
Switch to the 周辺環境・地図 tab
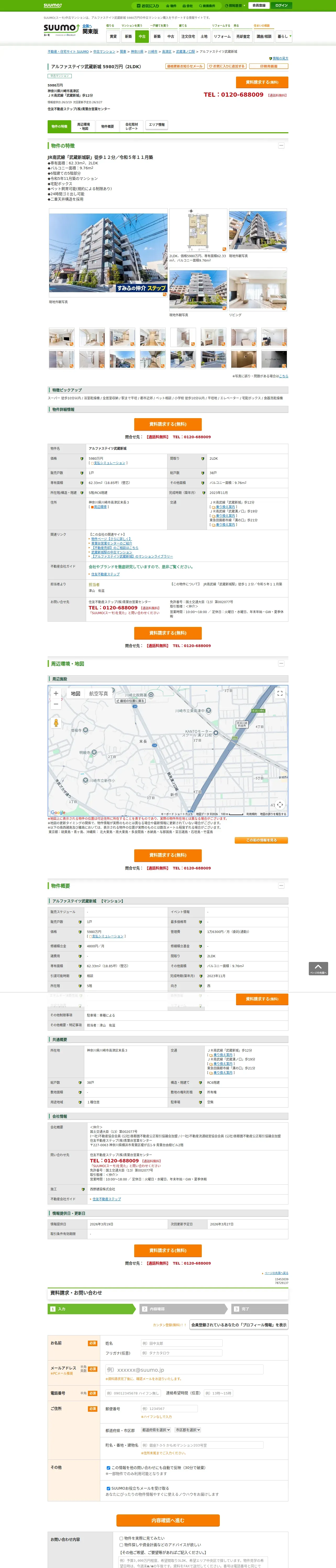83,126
